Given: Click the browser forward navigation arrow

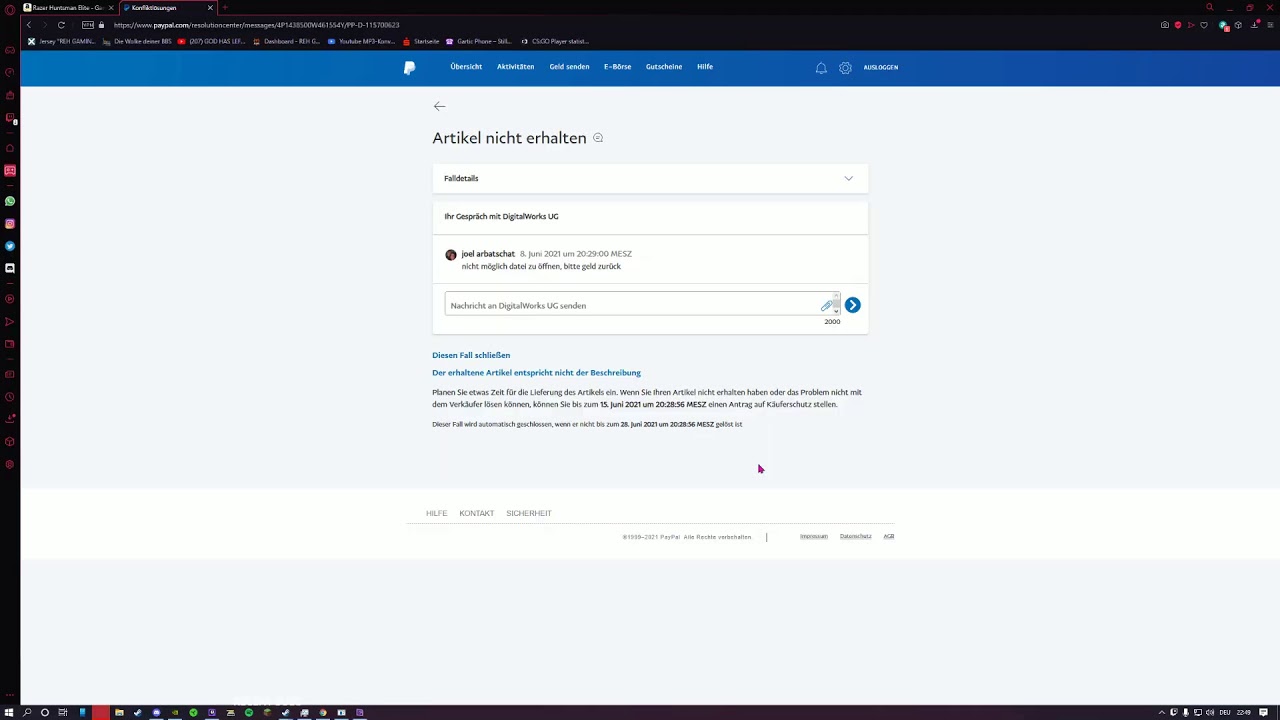Looking at the screenshot, I should point(44,25).
